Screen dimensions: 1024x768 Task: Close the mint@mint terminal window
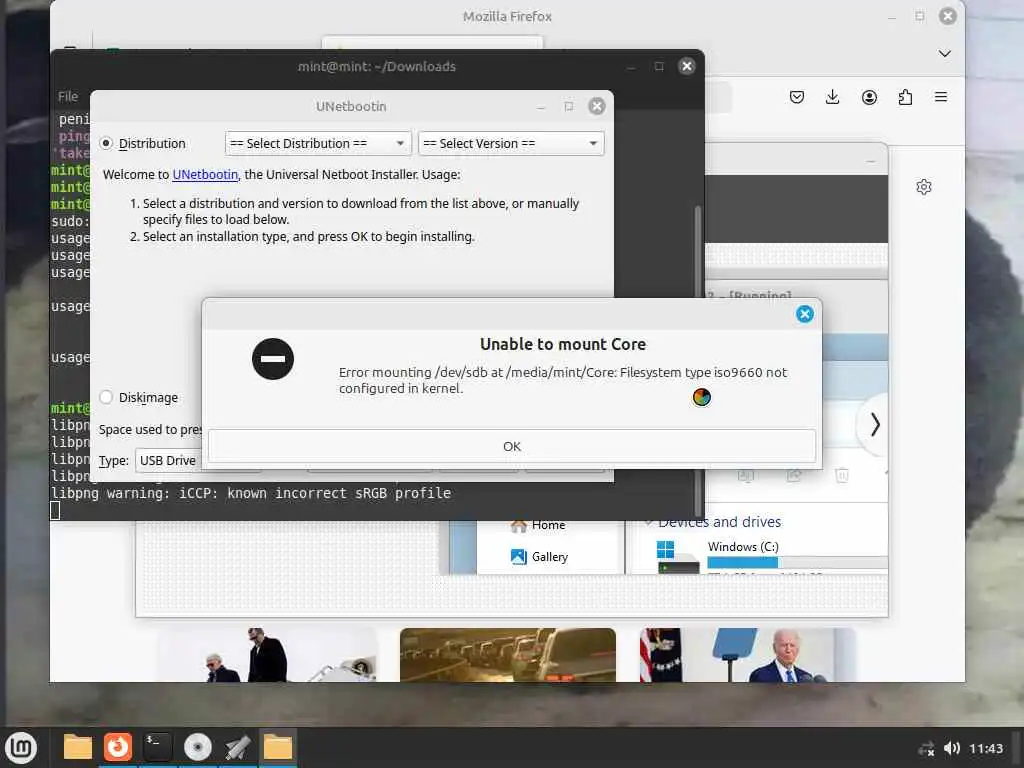[686, 66]
